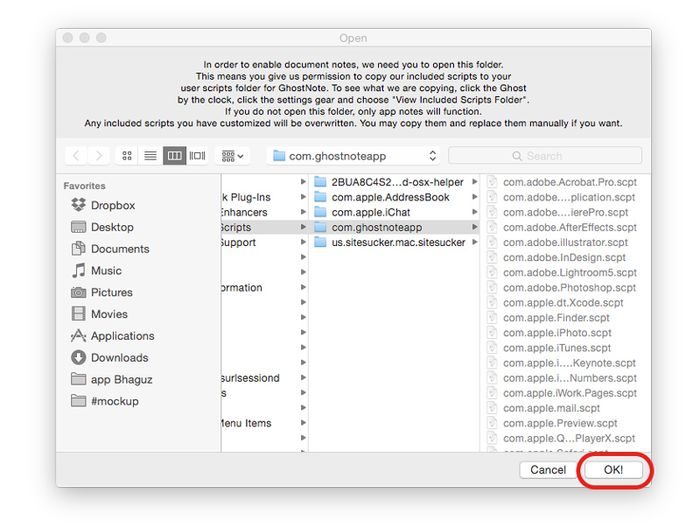Open Music in Favorites sidebar
Viewport: 700px width, 528px height.
pyautogui.click(x=96, y=270)
